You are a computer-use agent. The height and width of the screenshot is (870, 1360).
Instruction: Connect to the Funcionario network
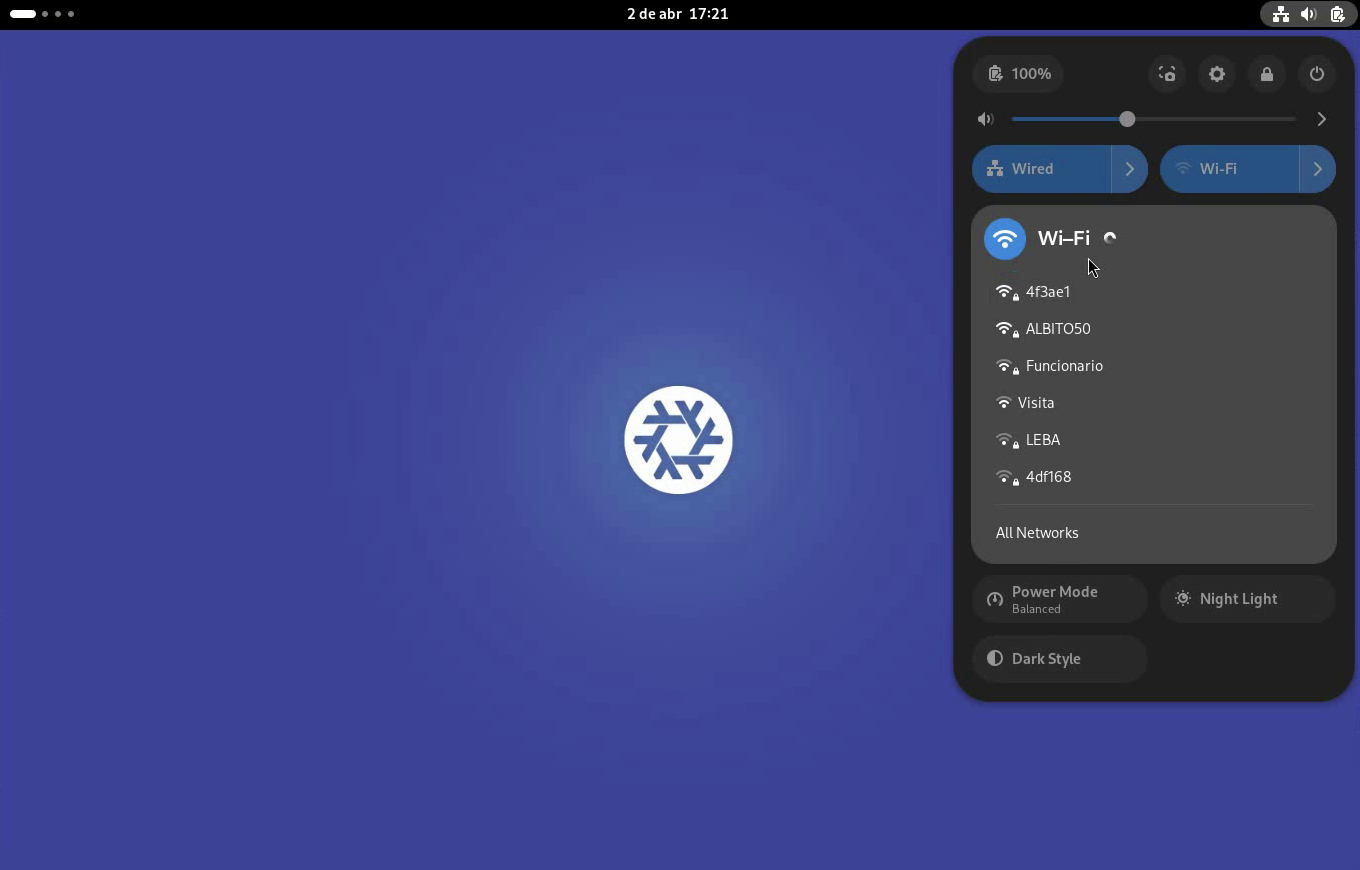[x=1154, y=366]
